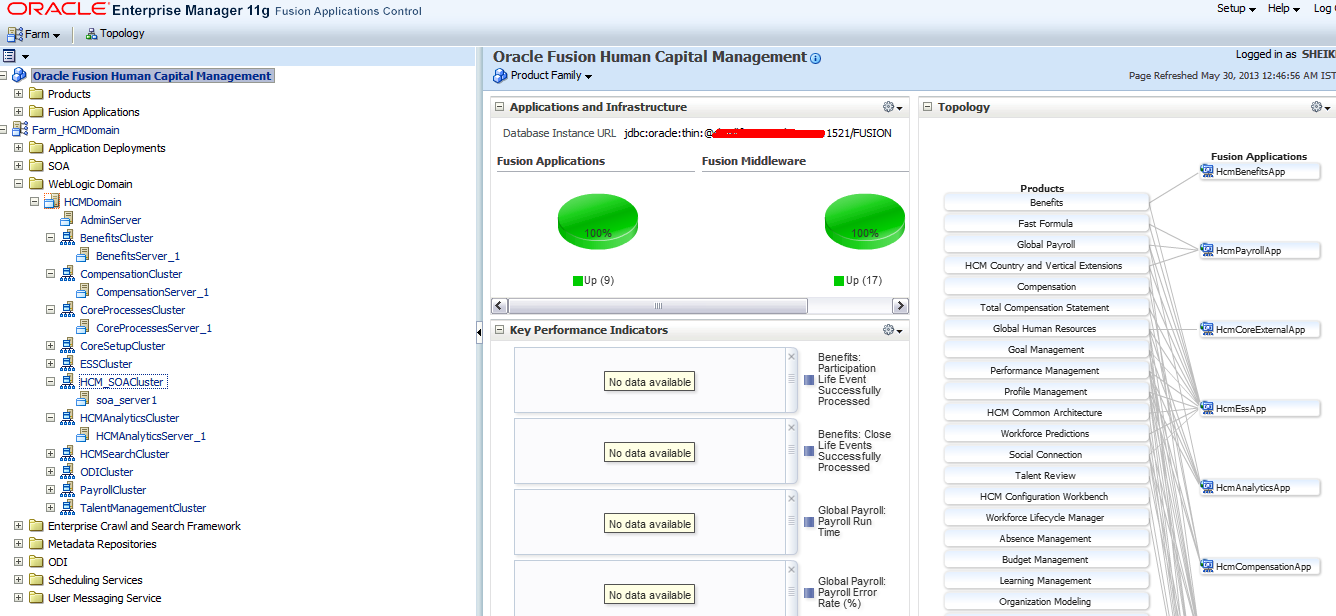Click the ESSCluster cluster icon

coord(68,364)
